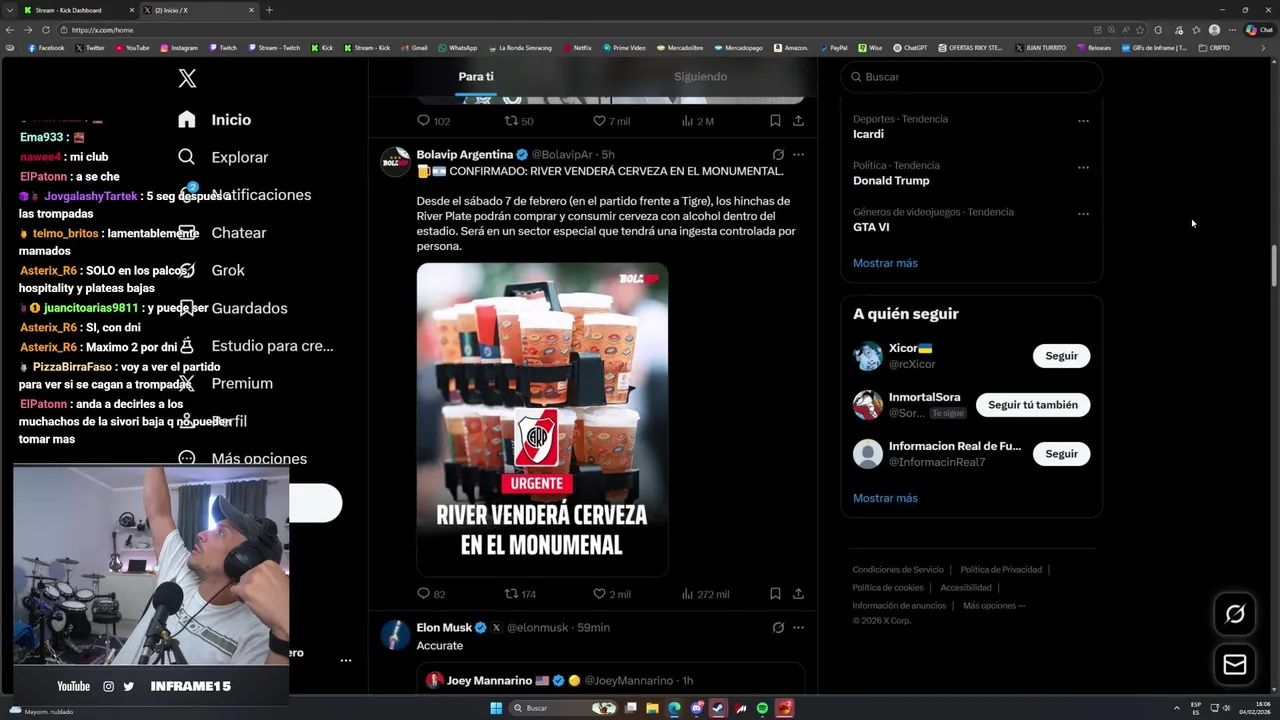Viewport: 1280px width, 720px height.
Task: Open more options for Donald Trump trend
Action: [x=1083, y=168]
